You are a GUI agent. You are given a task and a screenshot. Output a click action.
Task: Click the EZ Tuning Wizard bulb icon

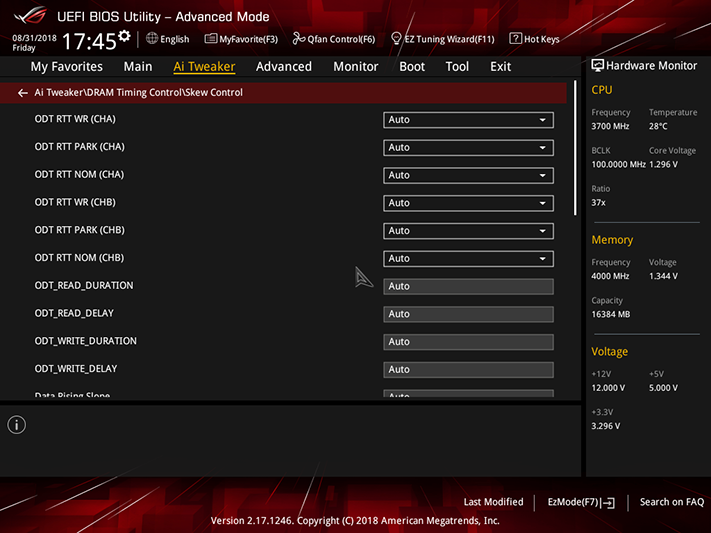(x=396, y=39)
